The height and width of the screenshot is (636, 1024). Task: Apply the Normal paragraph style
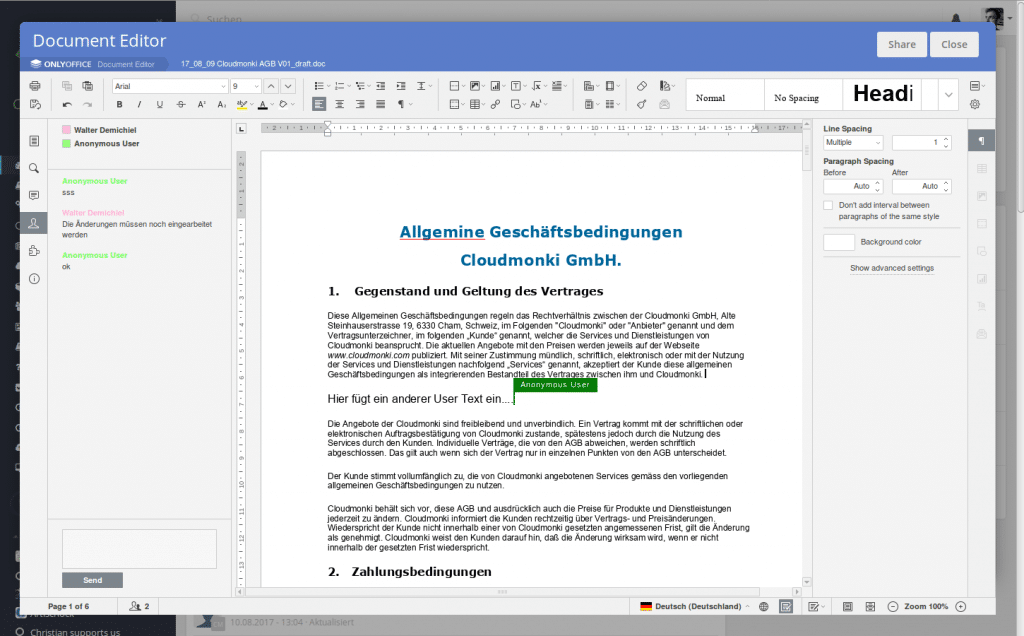(725, 97)
